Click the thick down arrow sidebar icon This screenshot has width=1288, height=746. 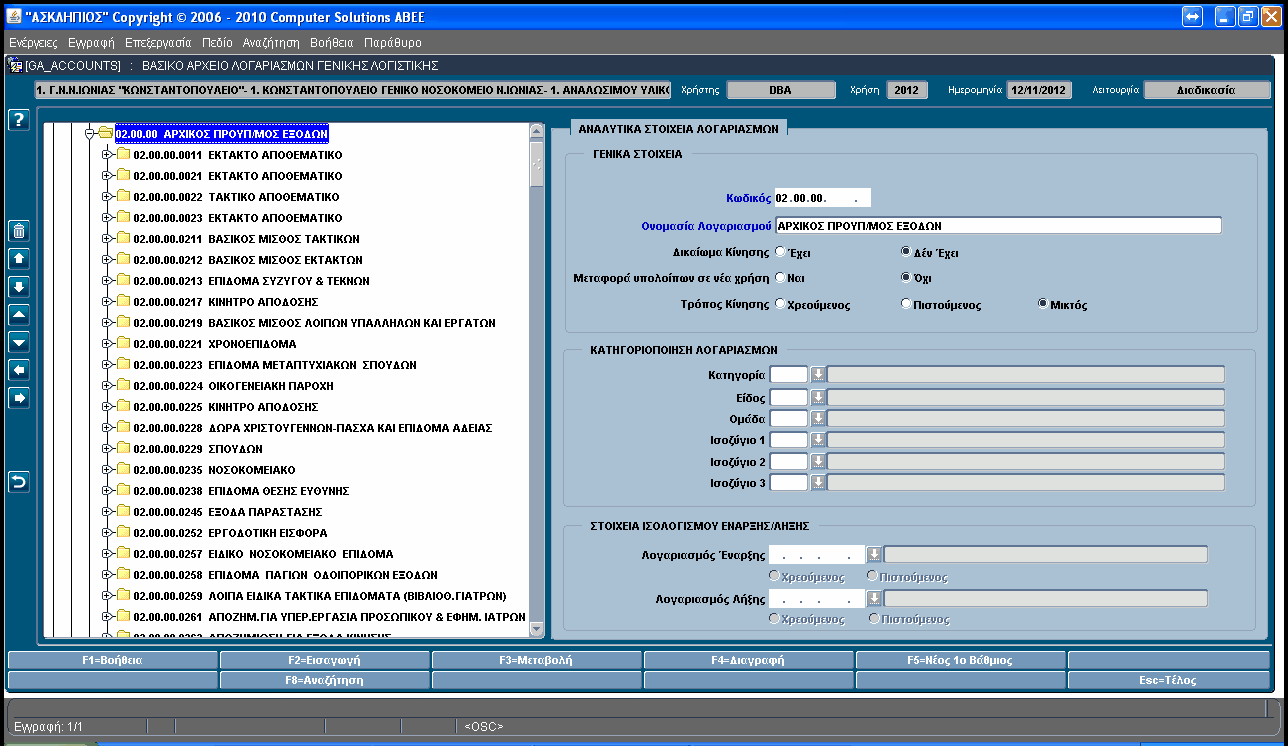click(x=18, y=287)
